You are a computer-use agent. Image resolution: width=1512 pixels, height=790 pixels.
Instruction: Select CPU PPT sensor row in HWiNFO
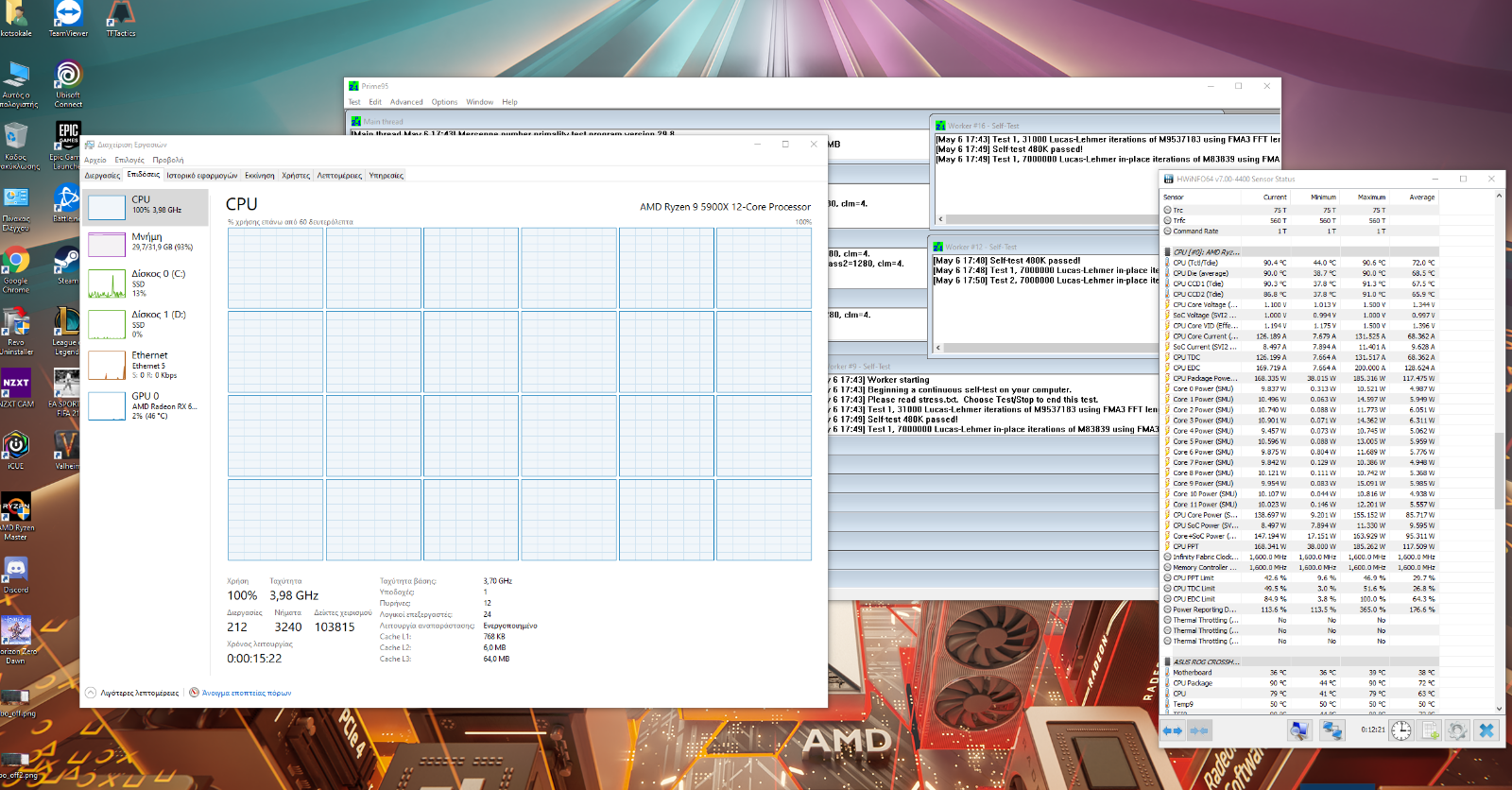(1299, 546)
